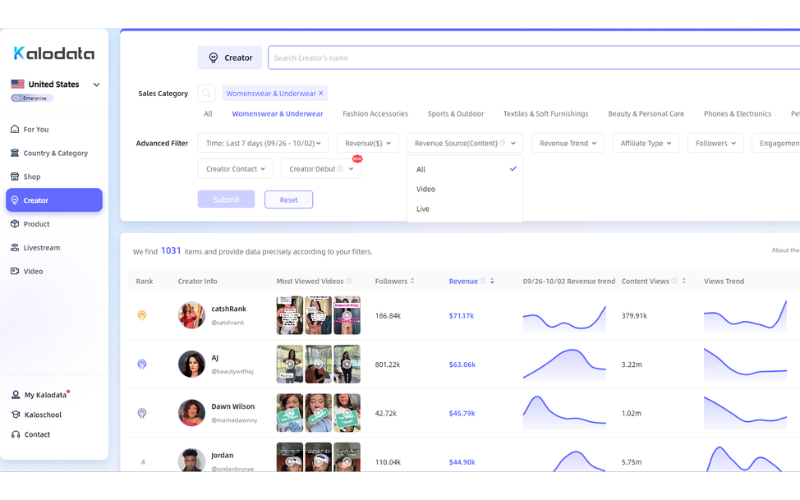Open AJ's profile avatar
The height and width of the screenshot is (500, 800).
191,364
